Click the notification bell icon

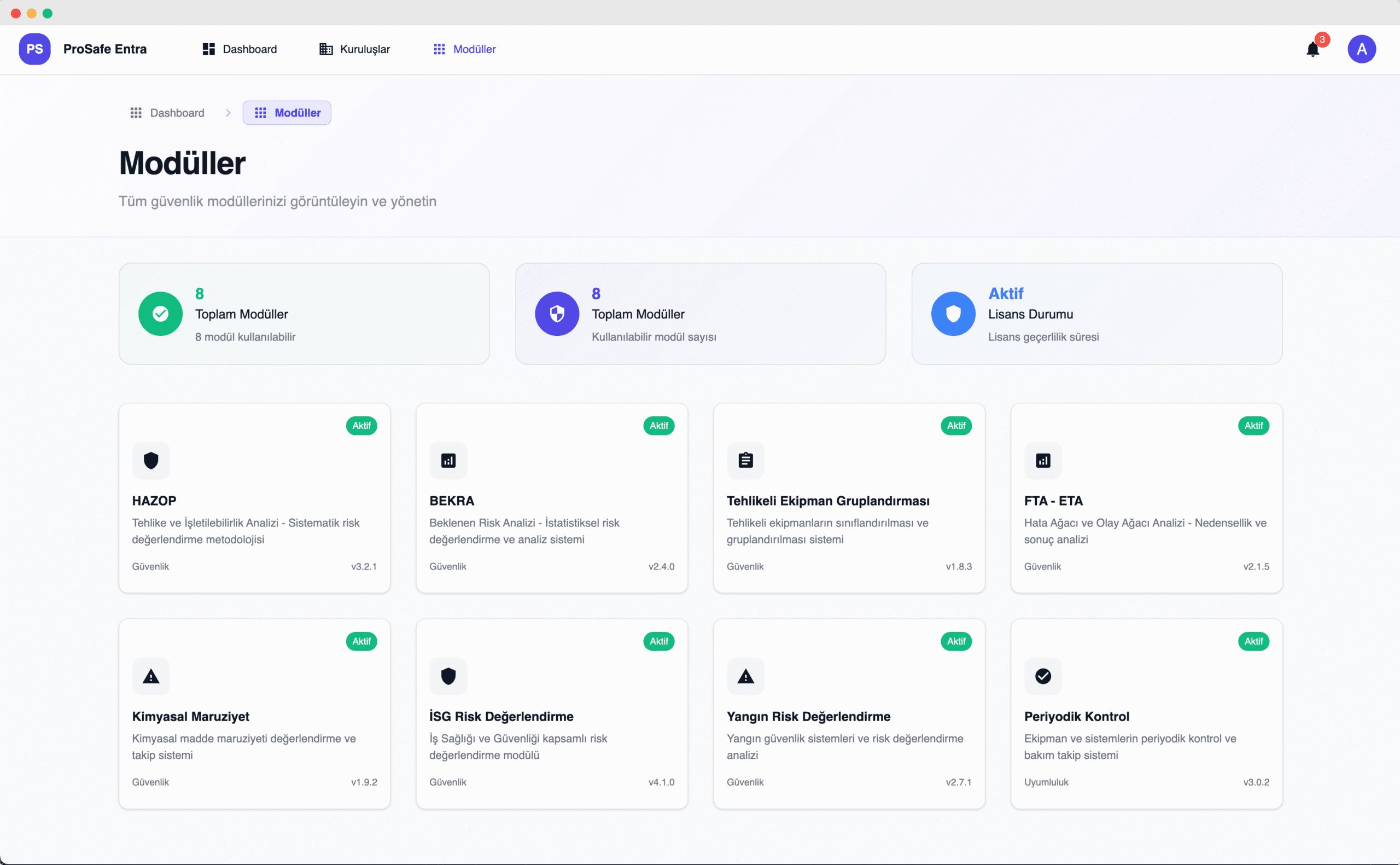1312,50
